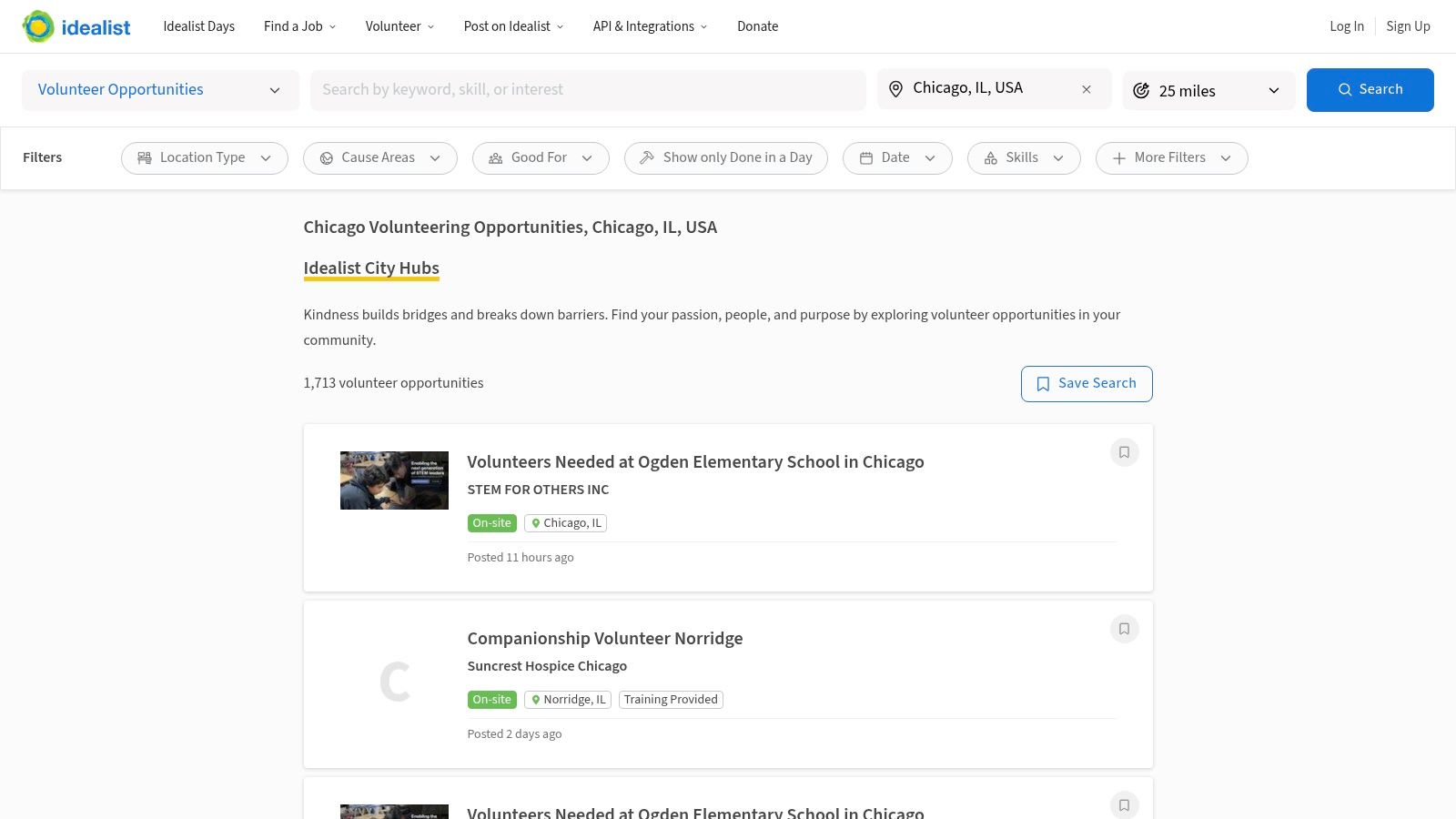Toggle Show only Done in a Day
Screen dimensions: 1456x819
coord(726,158)
